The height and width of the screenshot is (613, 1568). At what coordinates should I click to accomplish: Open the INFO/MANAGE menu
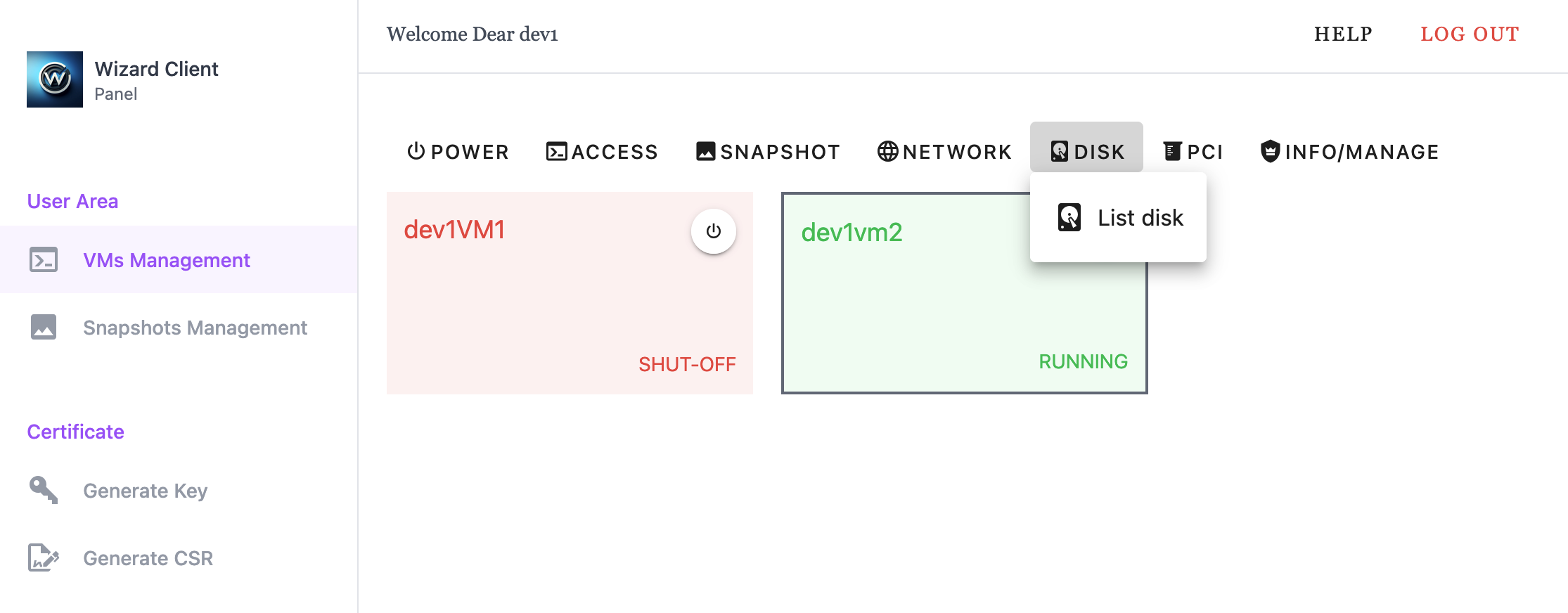[x=1349, y=152]
